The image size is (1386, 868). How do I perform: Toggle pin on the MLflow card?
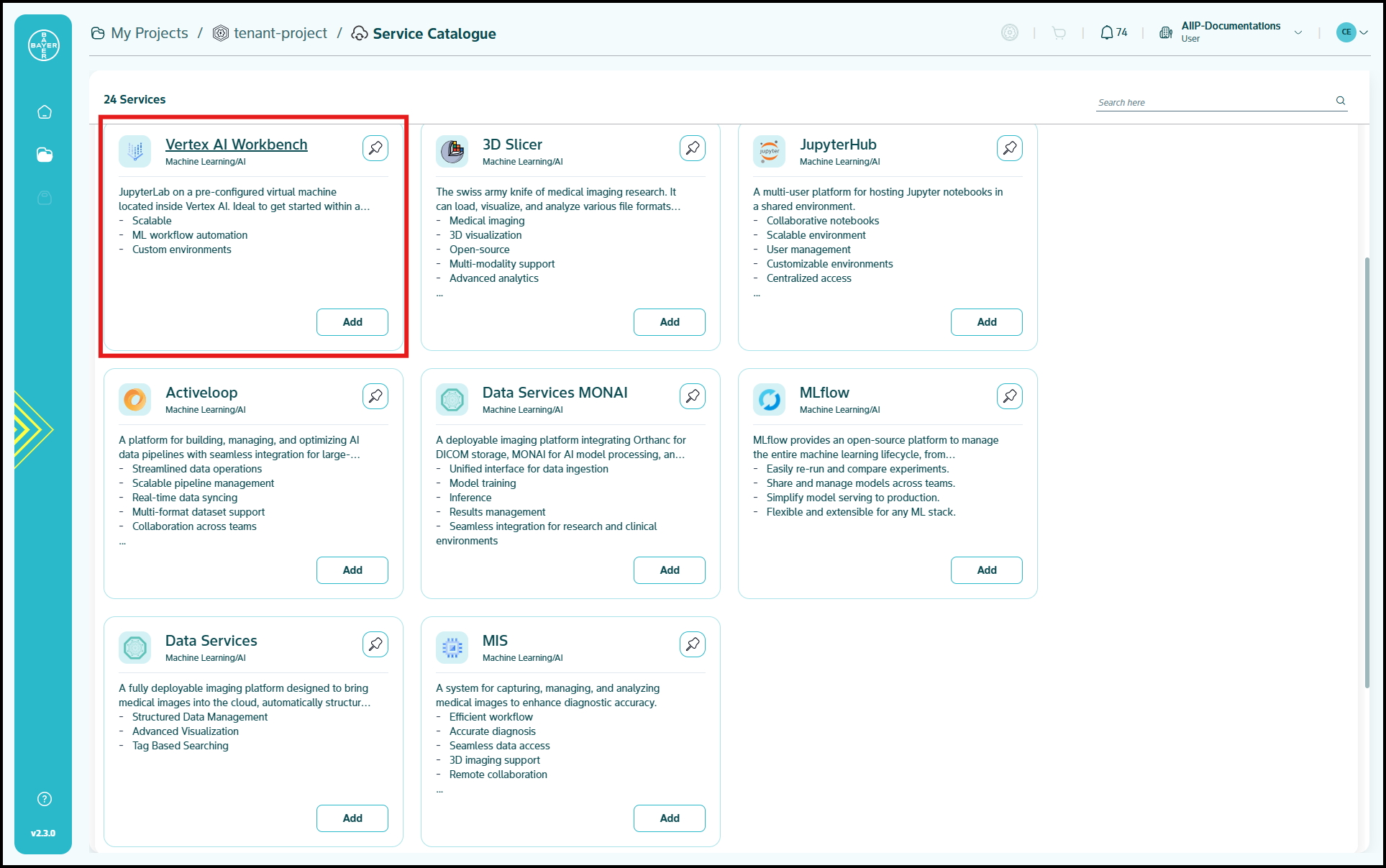1010,396
